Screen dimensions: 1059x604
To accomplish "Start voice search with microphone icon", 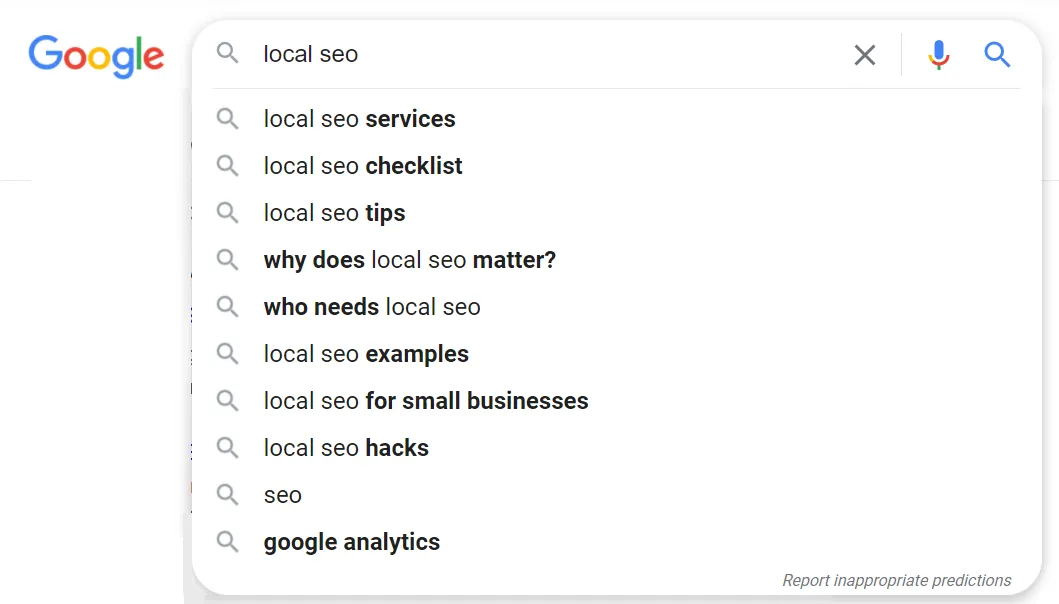I will pos(938,55).
